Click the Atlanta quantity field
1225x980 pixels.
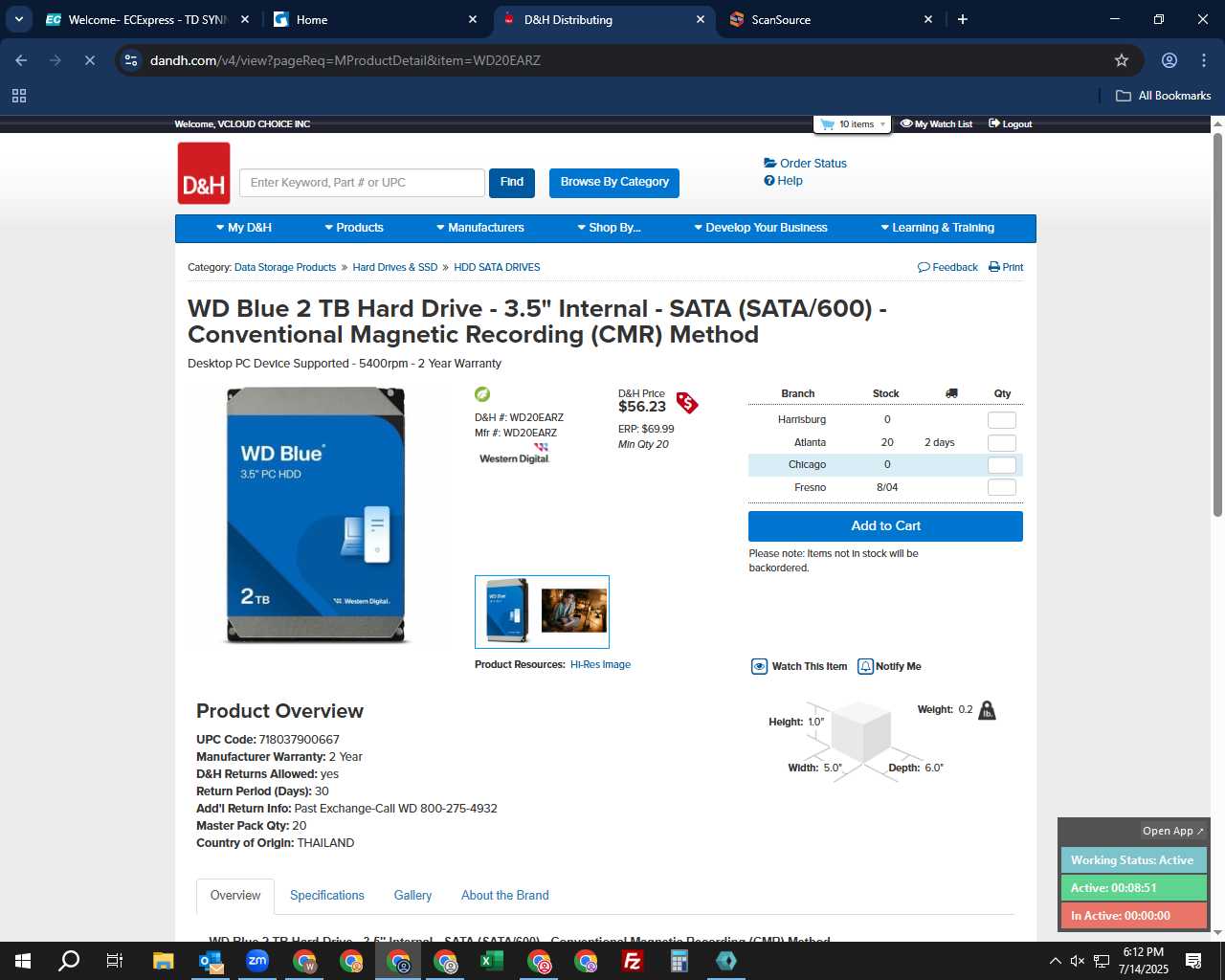[x=1002, y=443]
